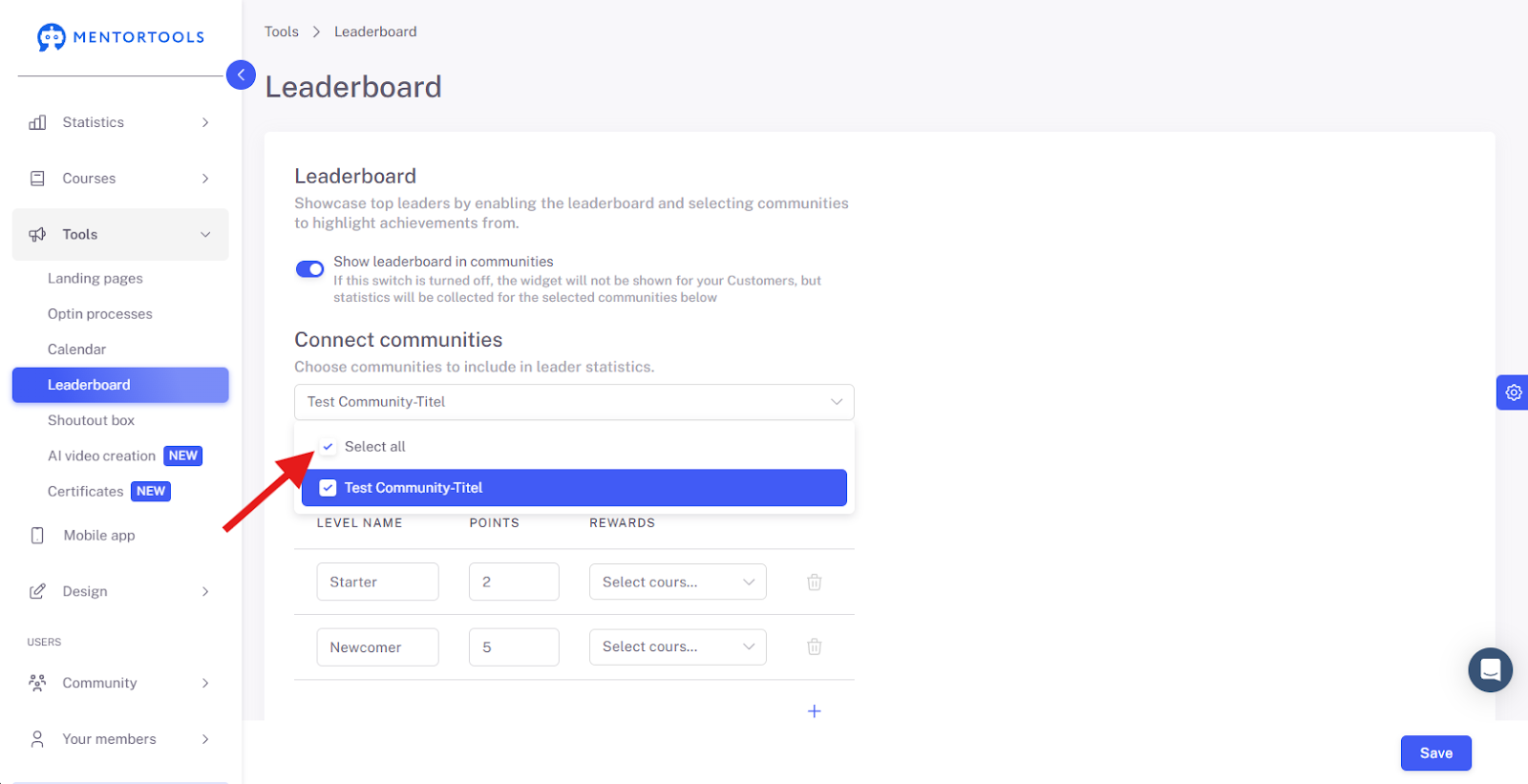Add a new level with the plus icon

(x=815, y=710)
